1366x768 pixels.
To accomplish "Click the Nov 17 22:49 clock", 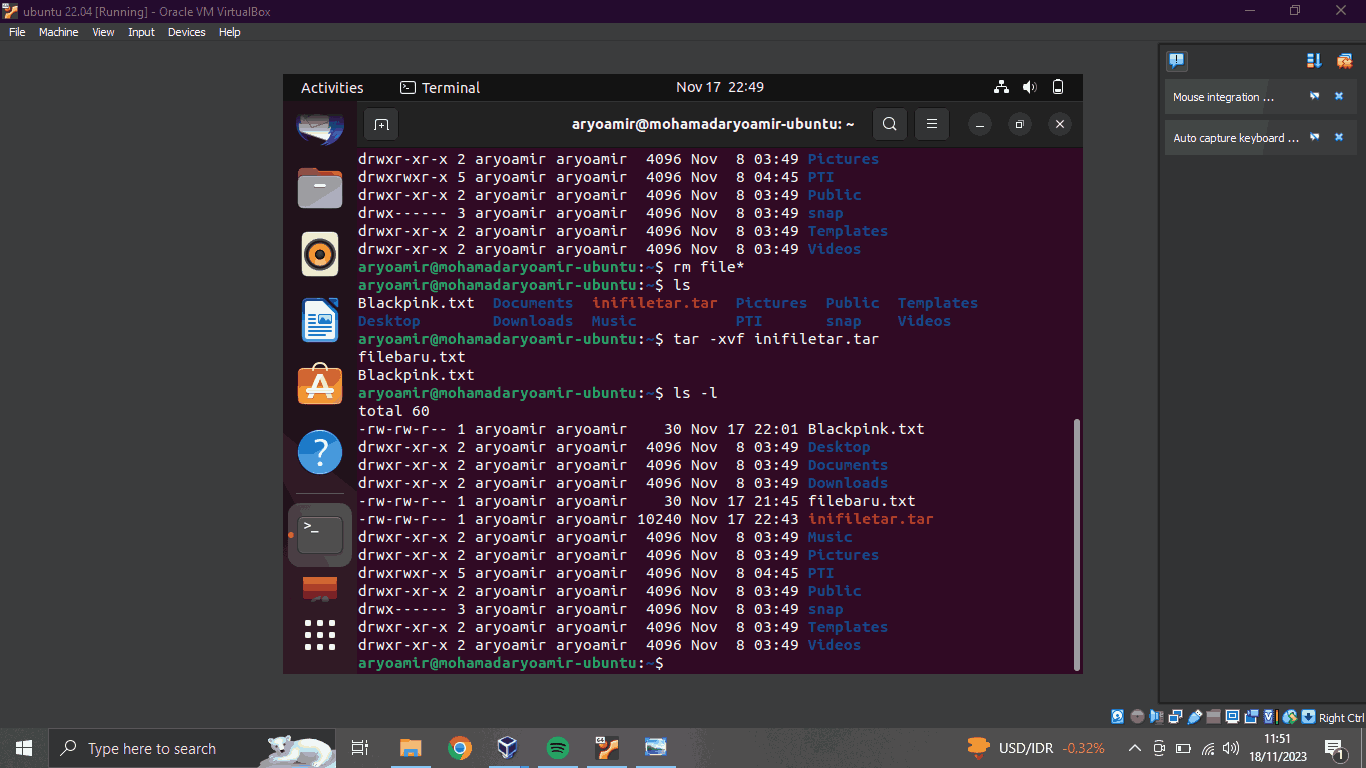I will pos(720,87).
